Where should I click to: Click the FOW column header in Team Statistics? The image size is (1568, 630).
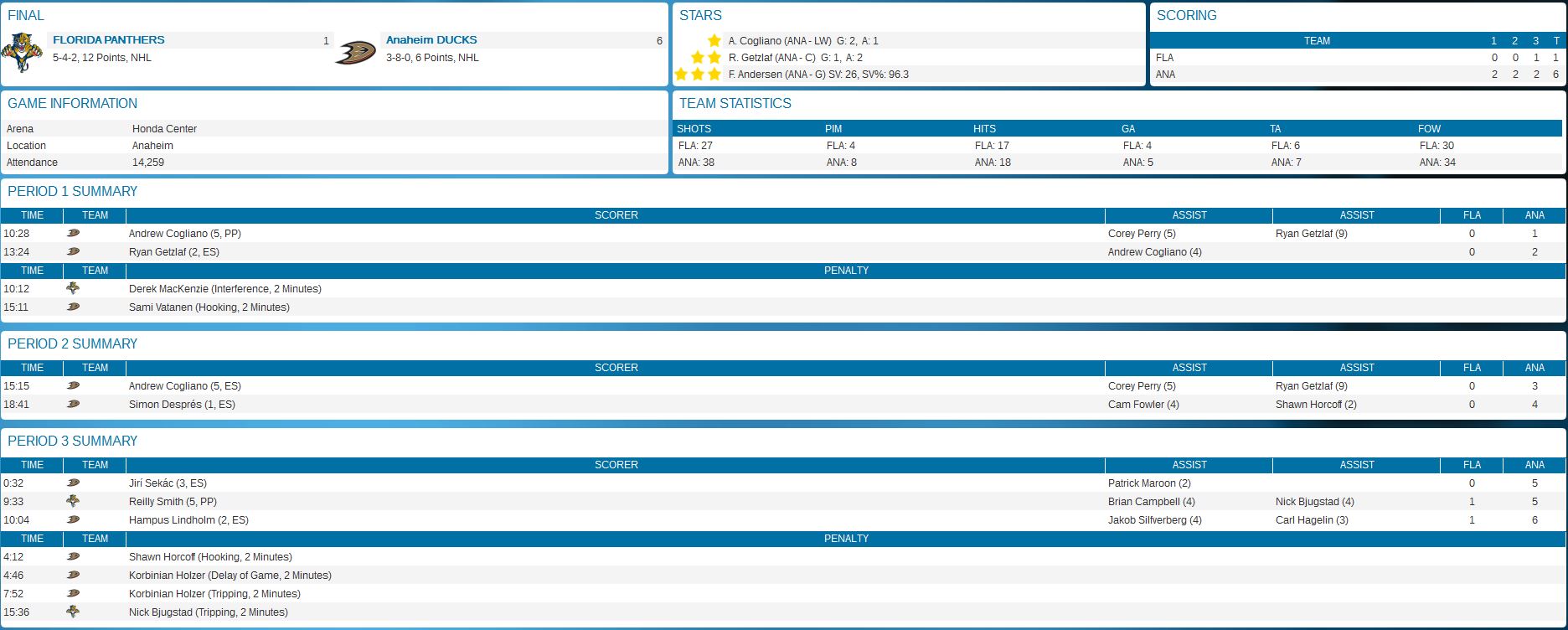point(1429,129)
